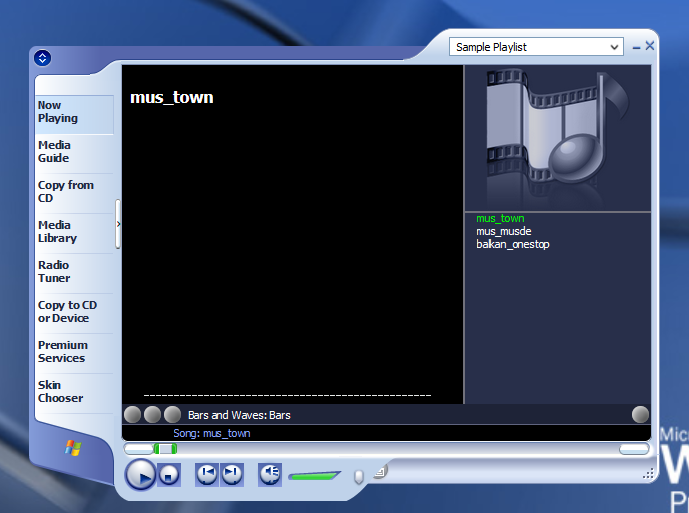This screenshot has width=689, height=513.
Task: Click the small icon right of the volume slider
Action: 380,471
